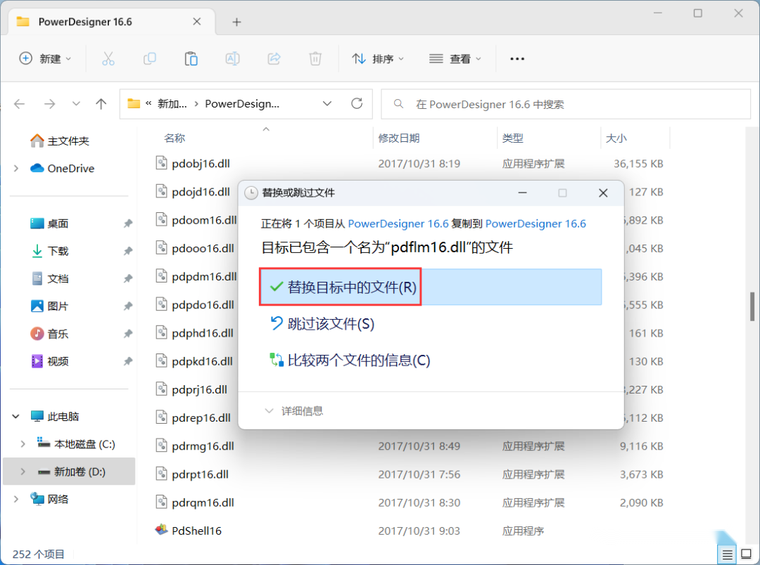
Task: Select the PowerDesigner 16.6 tab
Action: [109, 22]
